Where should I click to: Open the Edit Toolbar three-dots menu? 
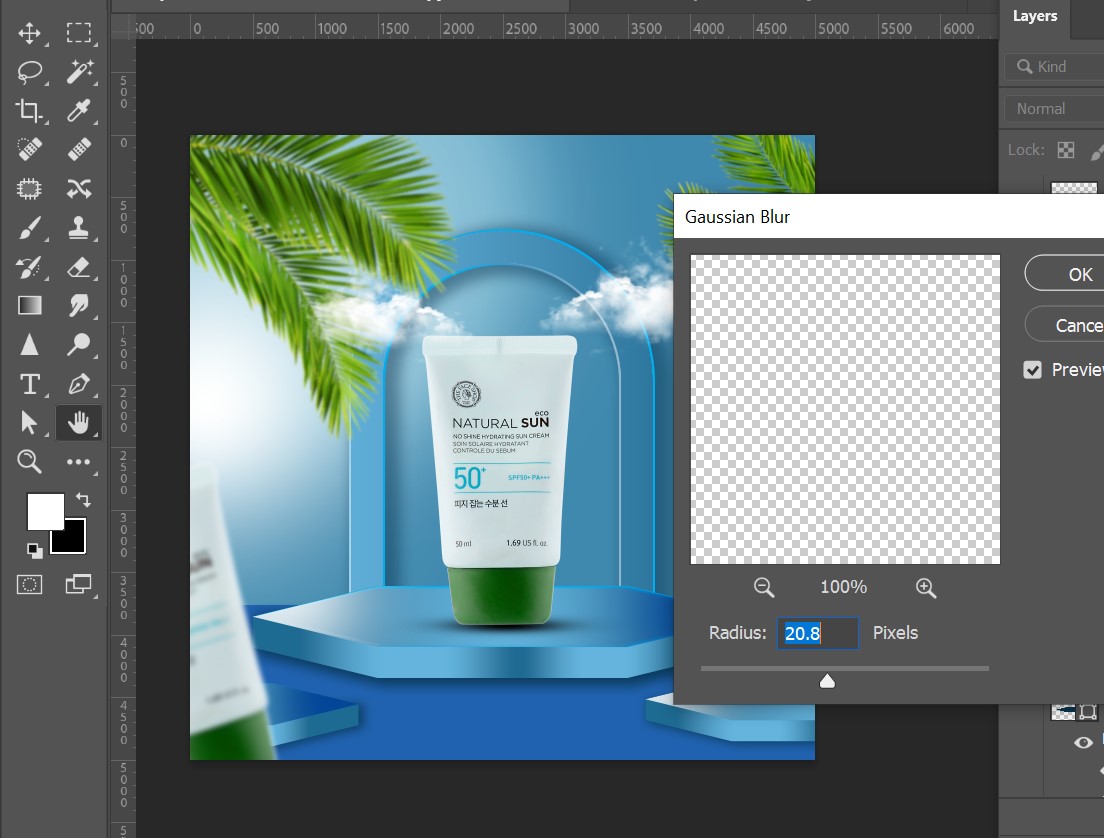(x=78, y=462)
